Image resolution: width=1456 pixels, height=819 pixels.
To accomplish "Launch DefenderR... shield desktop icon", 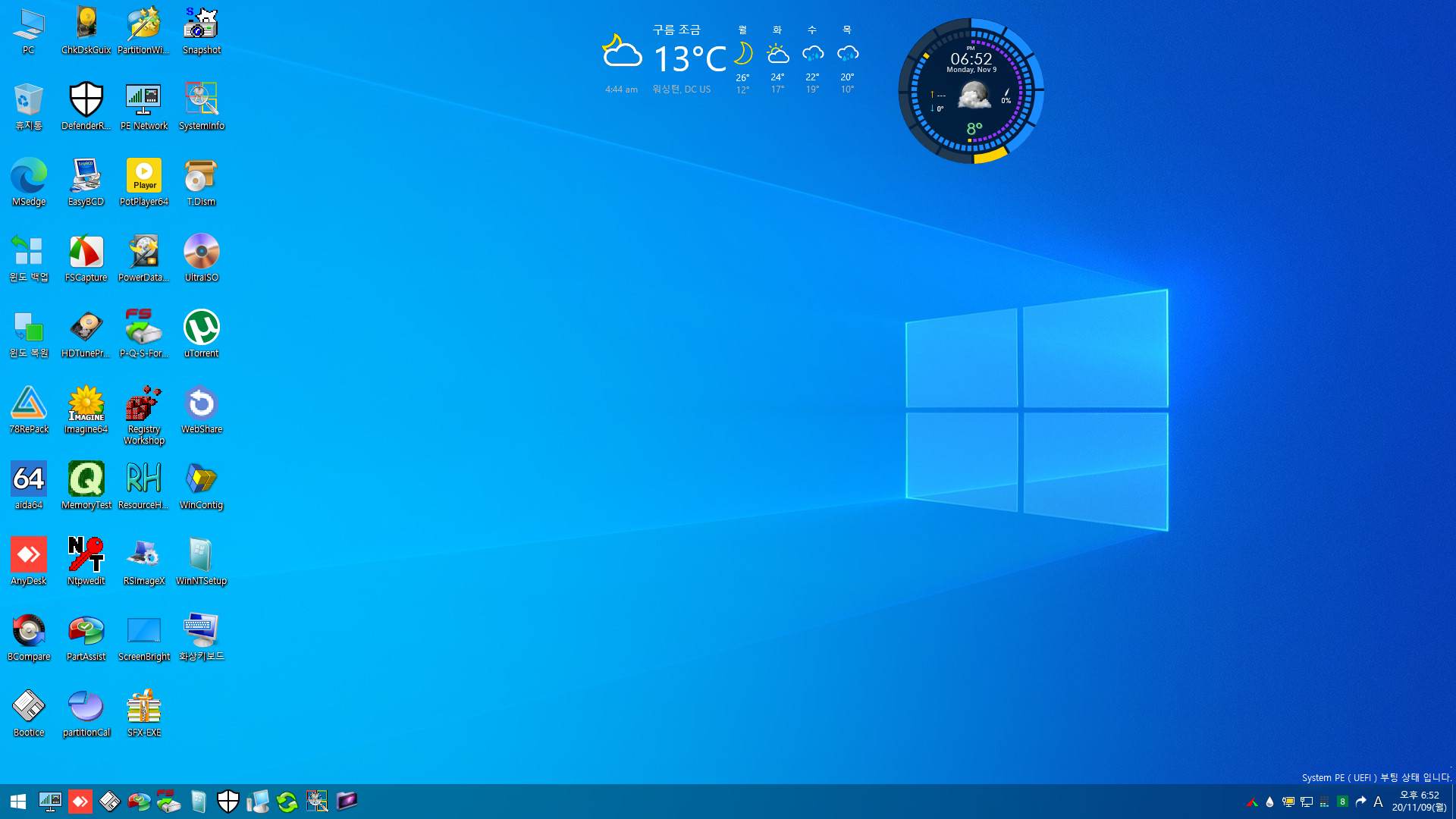I will 86,107.
